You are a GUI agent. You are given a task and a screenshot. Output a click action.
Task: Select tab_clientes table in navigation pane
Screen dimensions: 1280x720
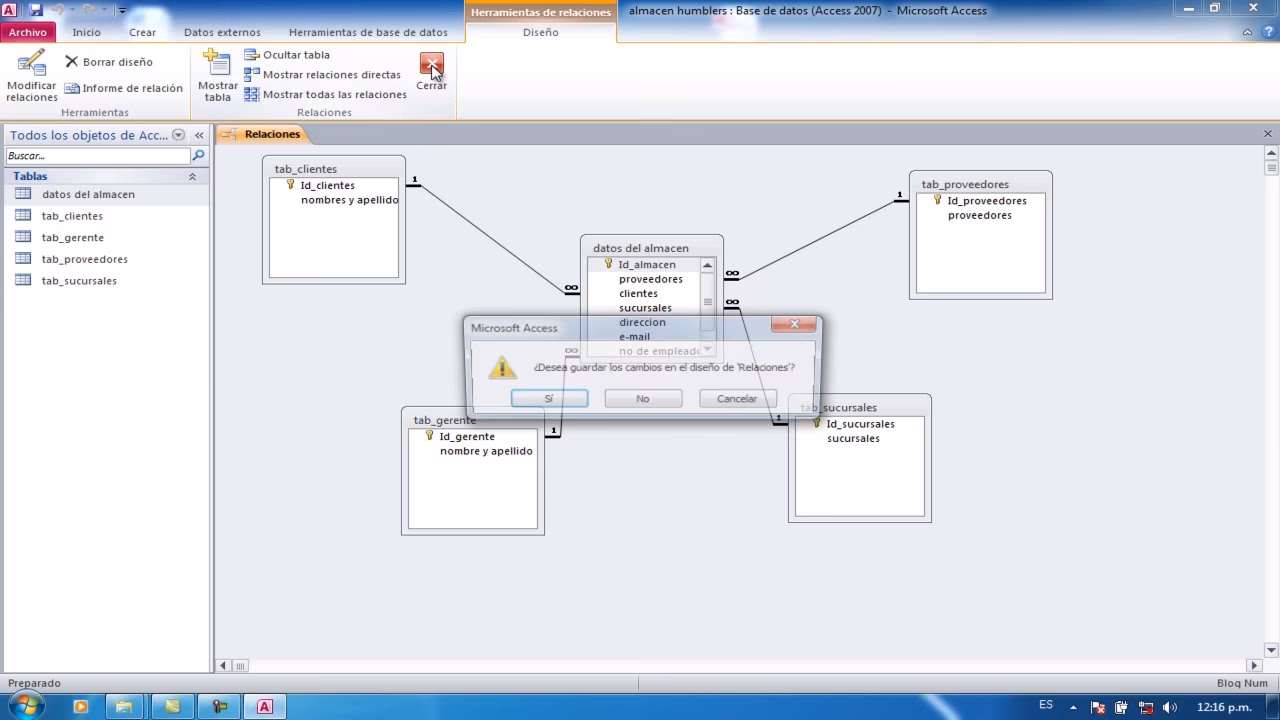point(105,216)
